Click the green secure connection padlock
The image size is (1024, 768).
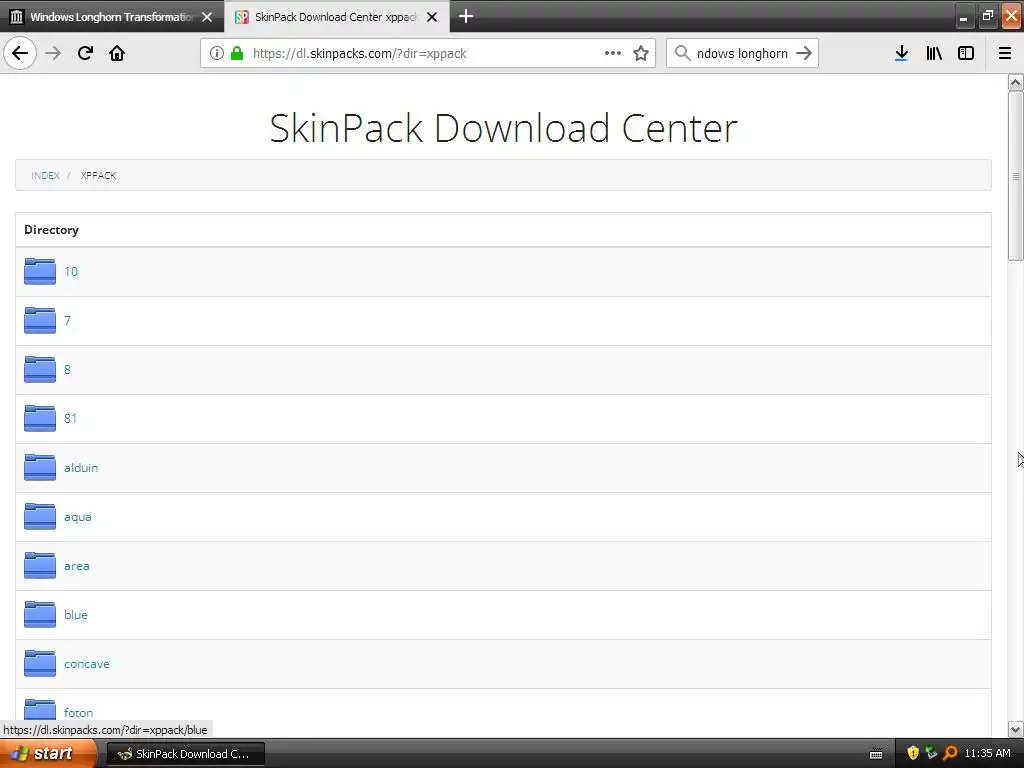237,53
